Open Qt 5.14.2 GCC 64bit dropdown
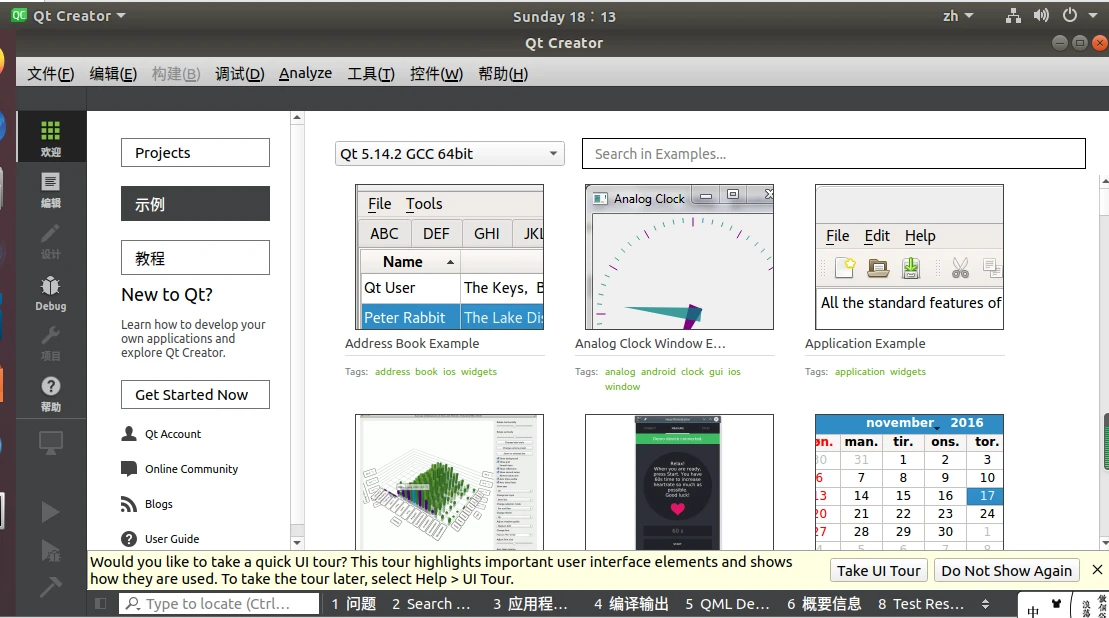Screen dimensions: 1109x618 pos(449,153)
